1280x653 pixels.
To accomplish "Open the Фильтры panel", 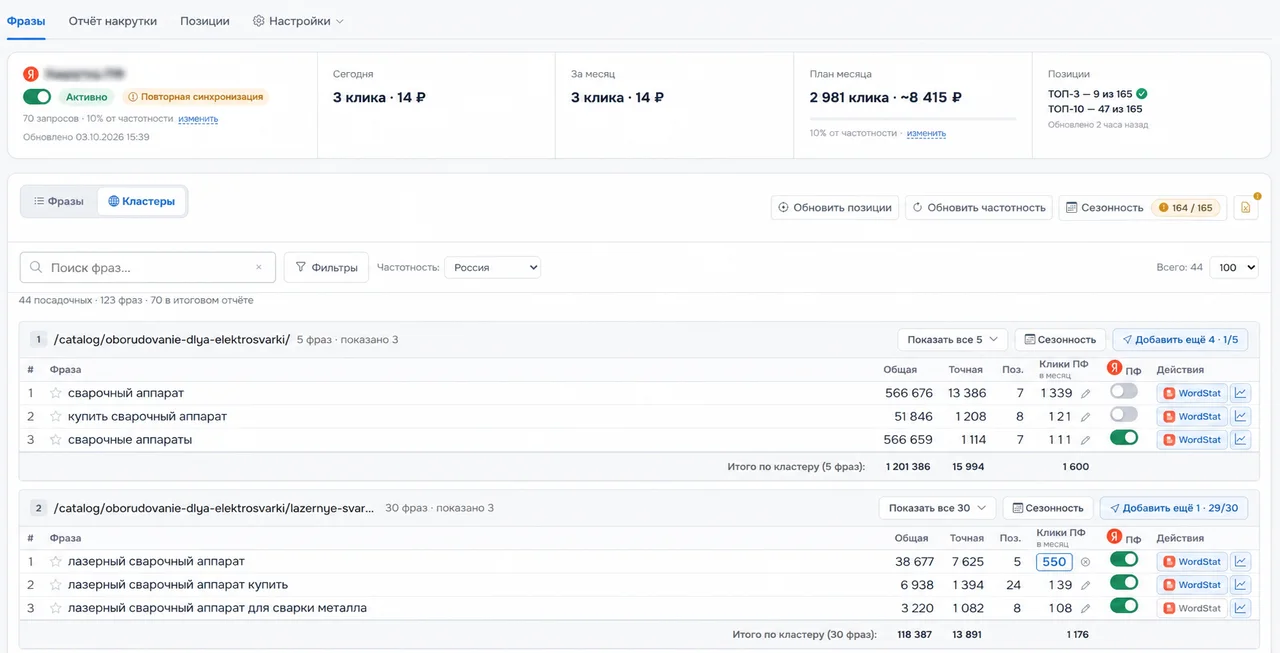I will tap(327, 268).
